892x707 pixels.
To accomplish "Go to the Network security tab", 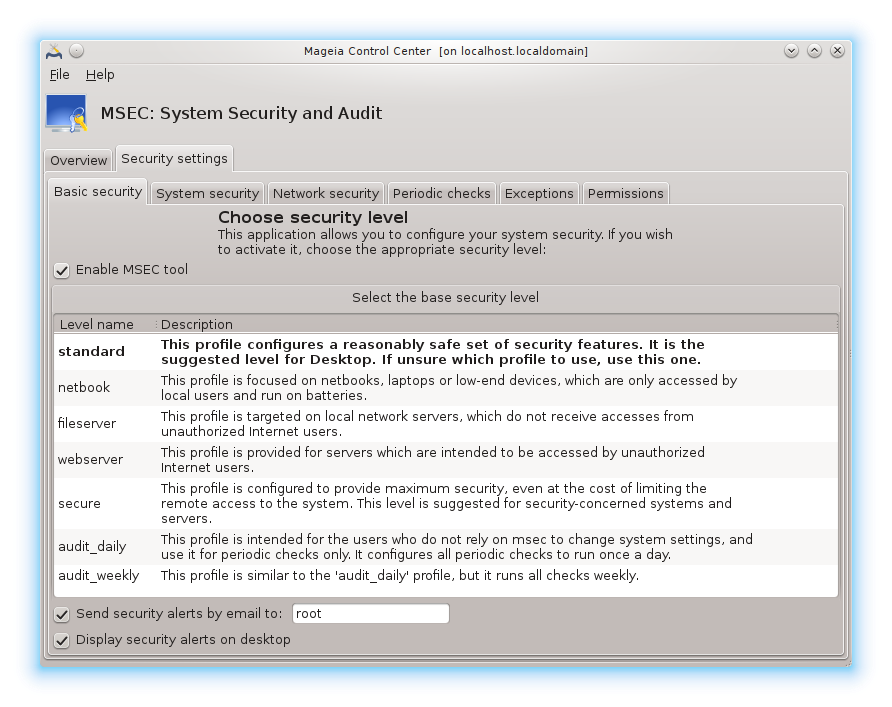I will 325,193.
